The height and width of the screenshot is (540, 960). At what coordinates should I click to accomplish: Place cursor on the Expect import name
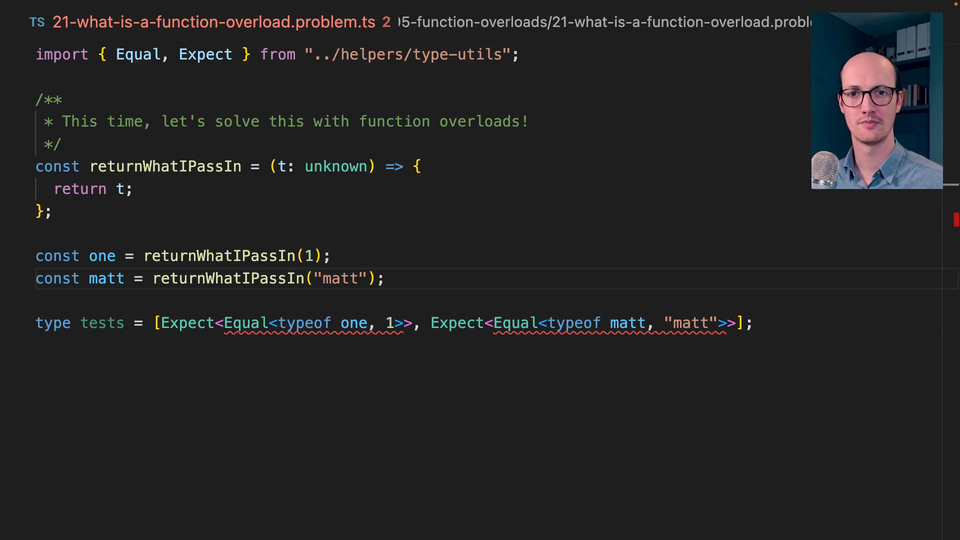coord(205,54)
